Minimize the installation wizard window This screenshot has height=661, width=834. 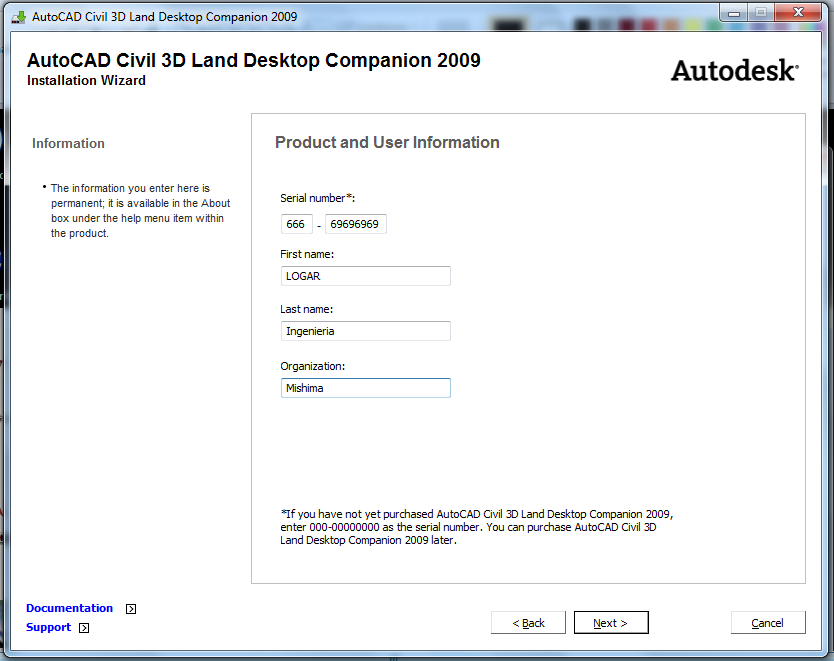click(x=734, y=13)
